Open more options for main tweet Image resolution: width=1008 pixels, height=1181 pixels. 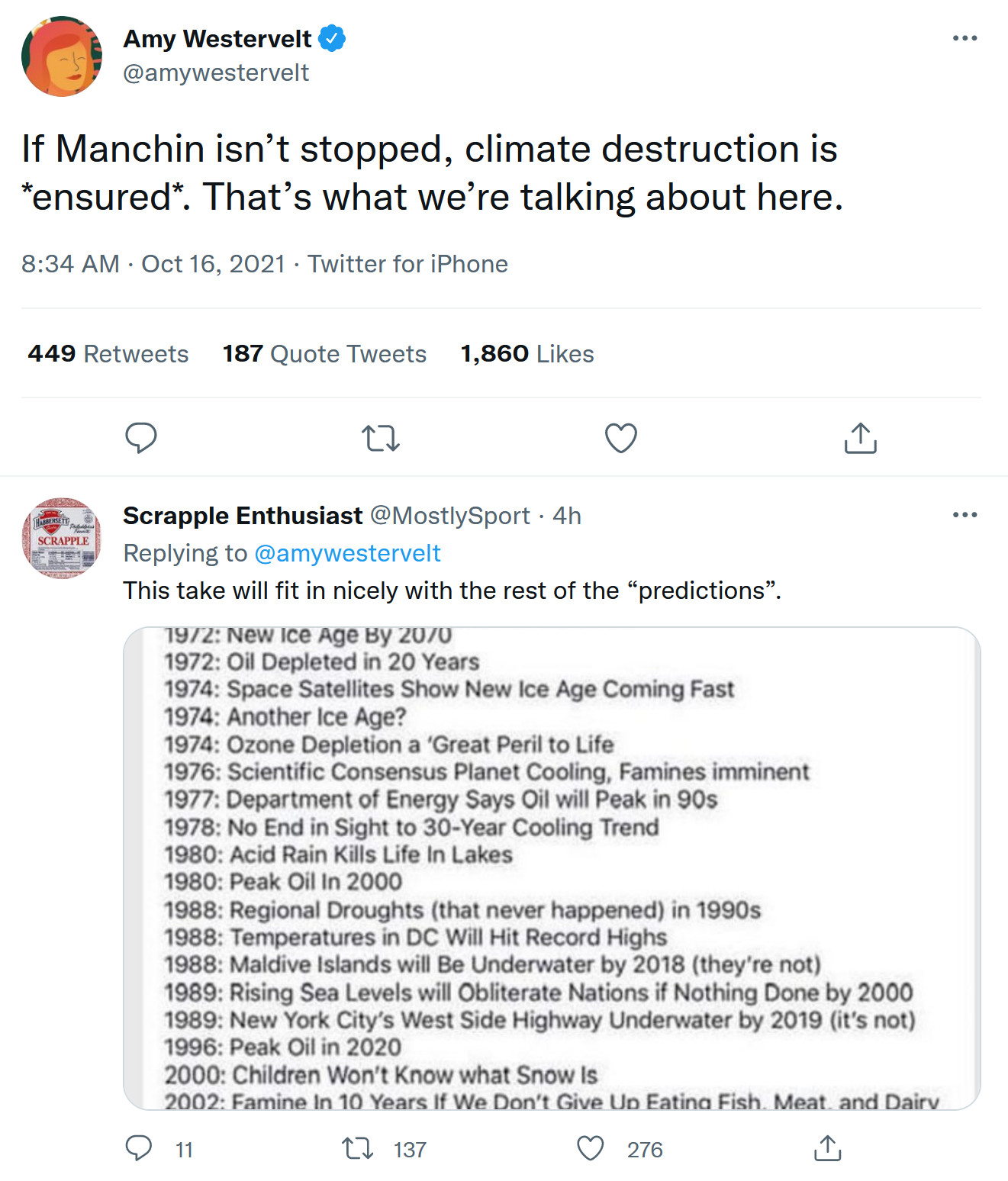(x=965, y=38)
